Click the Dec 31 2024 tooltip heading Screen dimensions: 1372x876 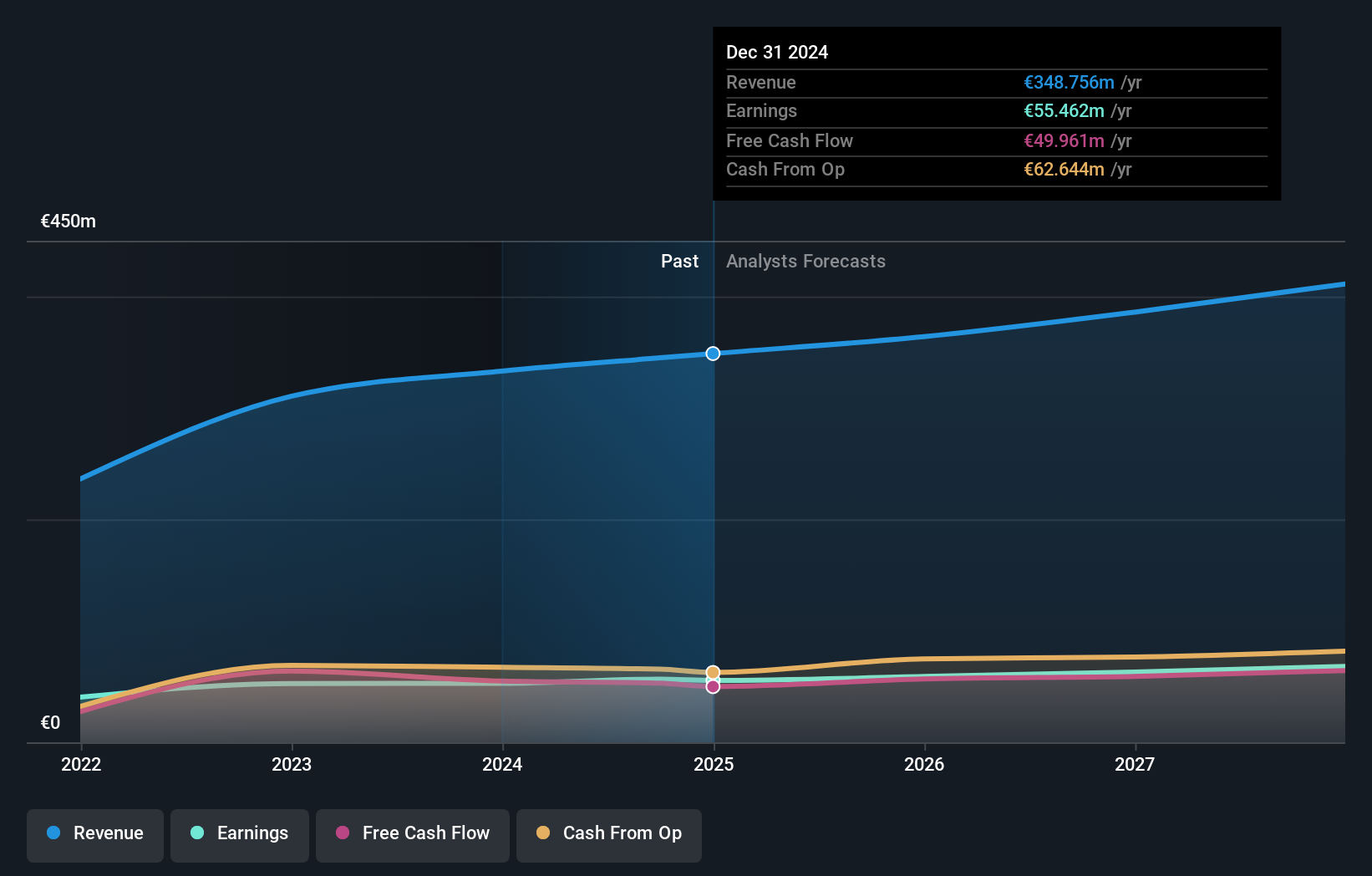pos(777,52)
